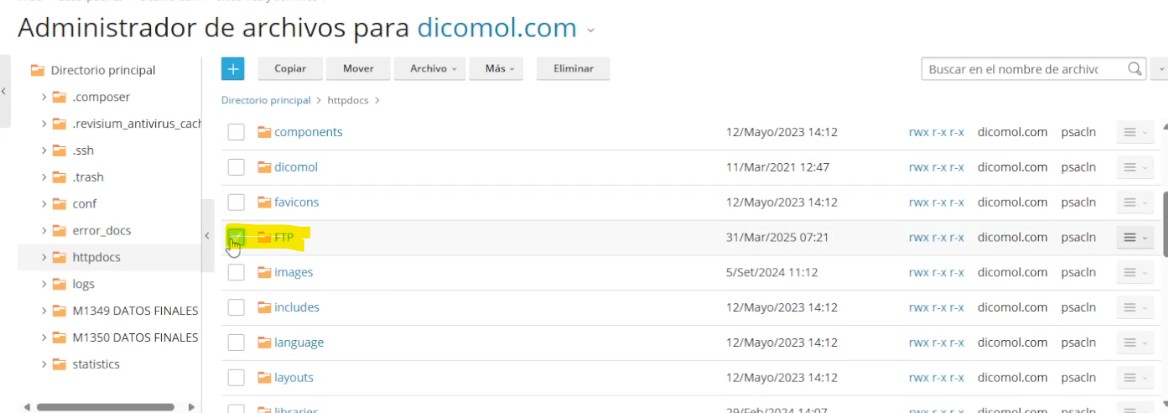Open the domain dropdown beside dicomol.com
This screenshot has width=1168, height=413.
(x=591, y=30)
